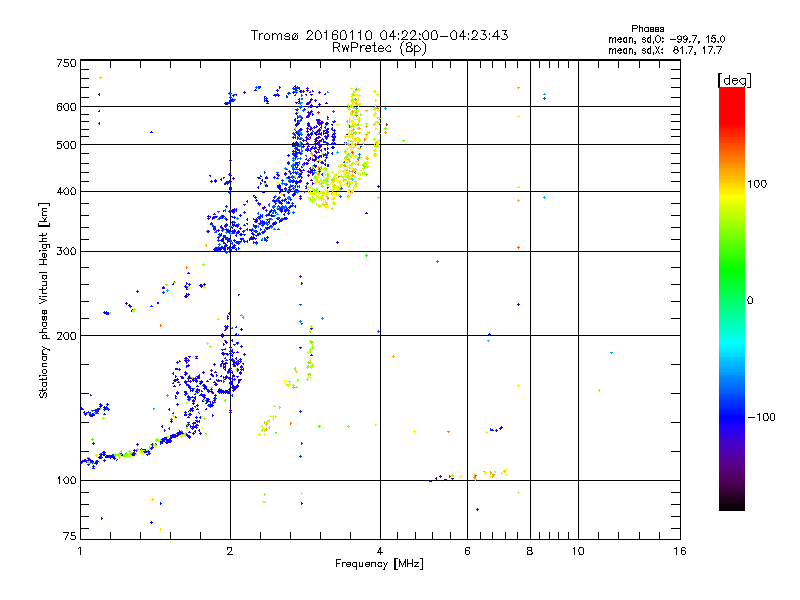The height and width of the screenshot is (600, 800).
Task: Click the colorbar tick label '100'
Action: 757,184
